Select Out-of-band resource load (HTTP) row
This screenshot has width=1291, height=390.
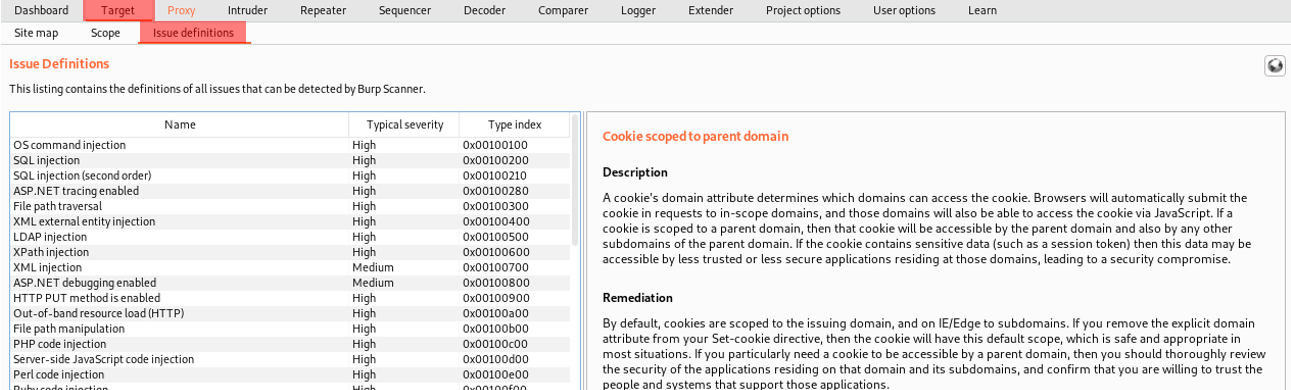[x=290, y=314]
